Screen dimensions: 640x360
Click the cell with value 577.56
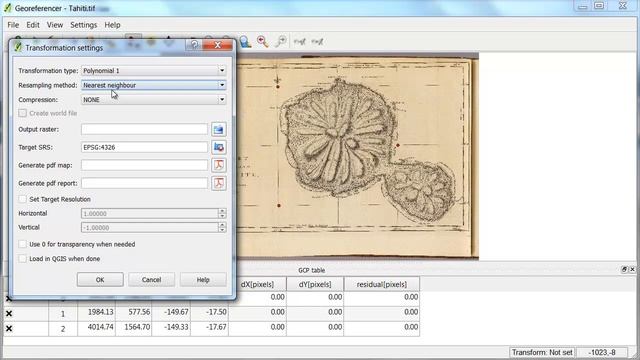(134, 312)
